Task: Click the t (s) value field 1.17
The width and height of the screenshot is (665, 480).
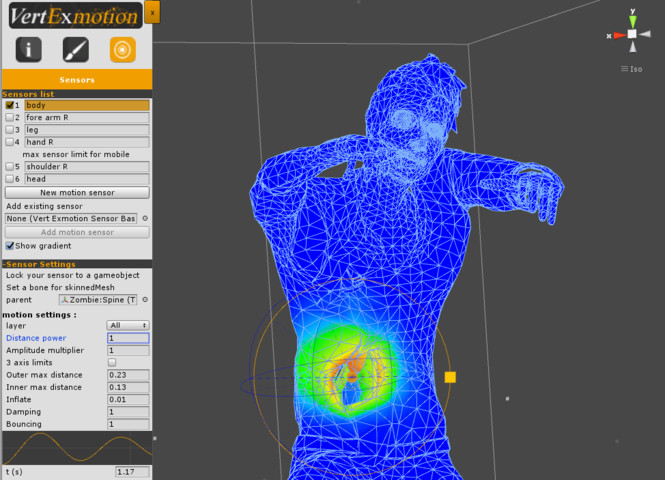Action: point(132,472)
